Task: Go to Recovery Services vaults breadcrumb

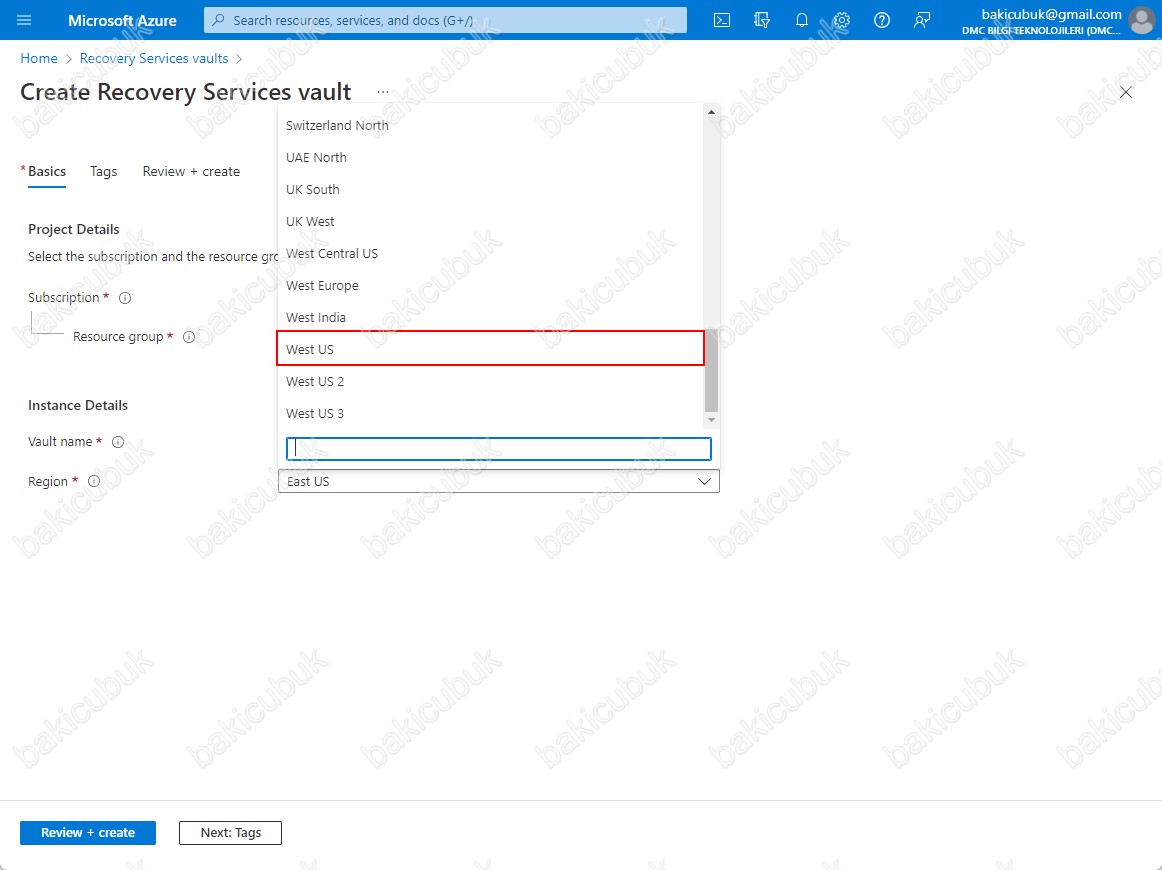Action: tap(154, 59)
